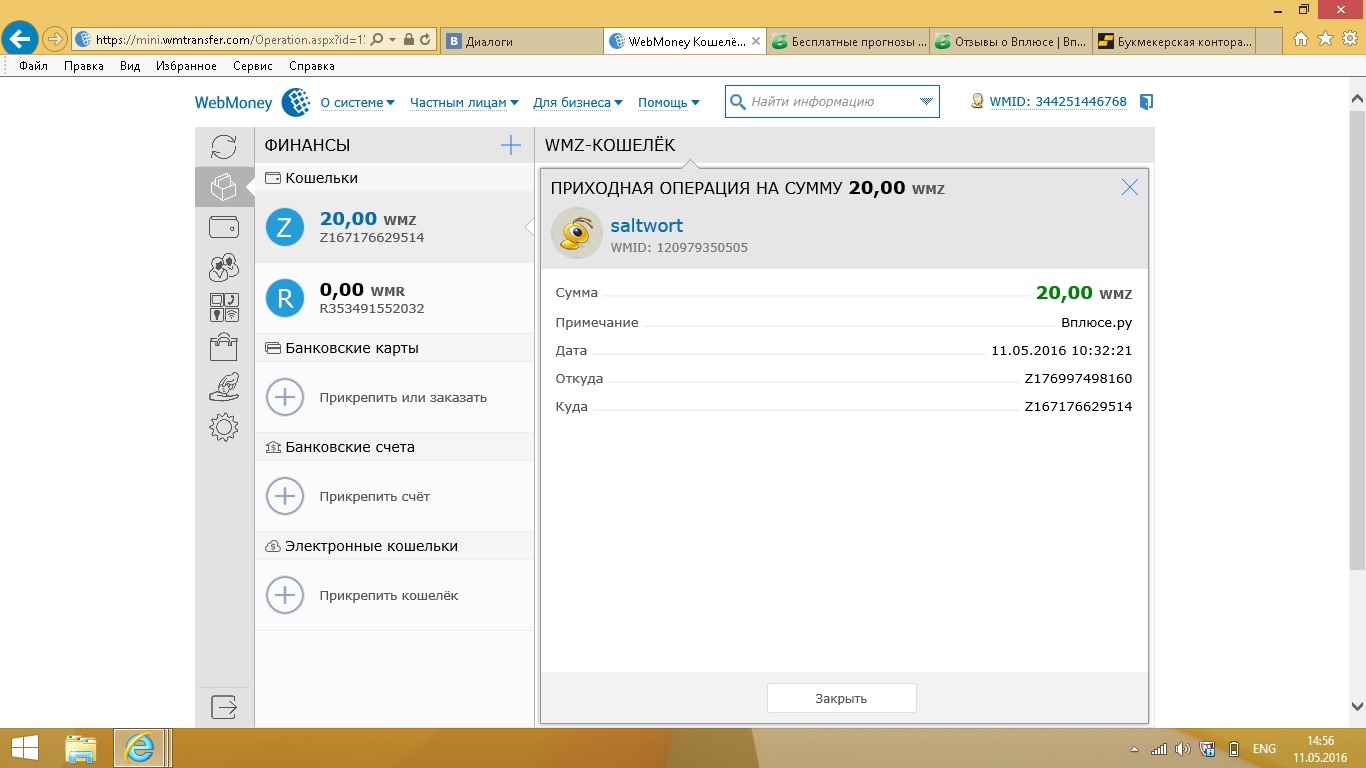Expand the Помощь dropdown menu
The height and width of the screenshot is (768, 1366).
coord(668,102)
